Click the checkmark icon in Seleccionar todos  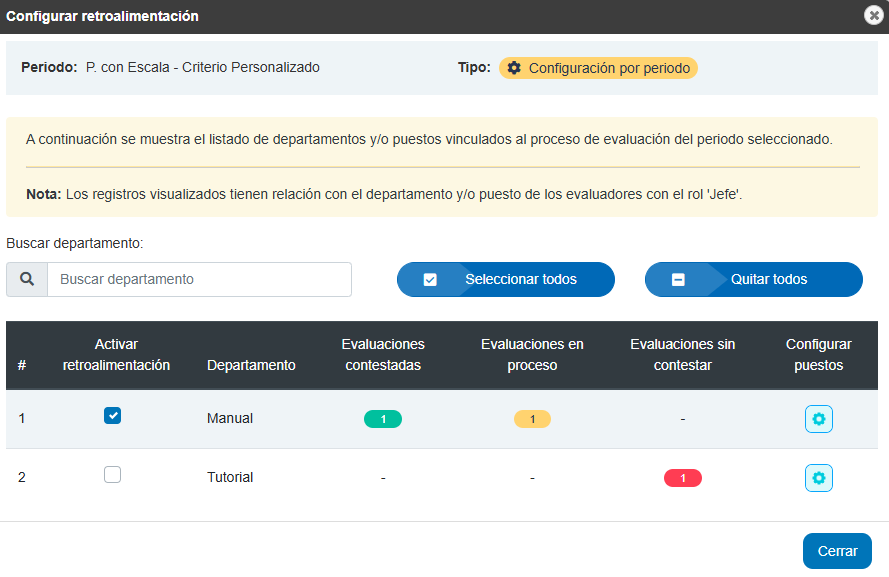pos(430,279)
